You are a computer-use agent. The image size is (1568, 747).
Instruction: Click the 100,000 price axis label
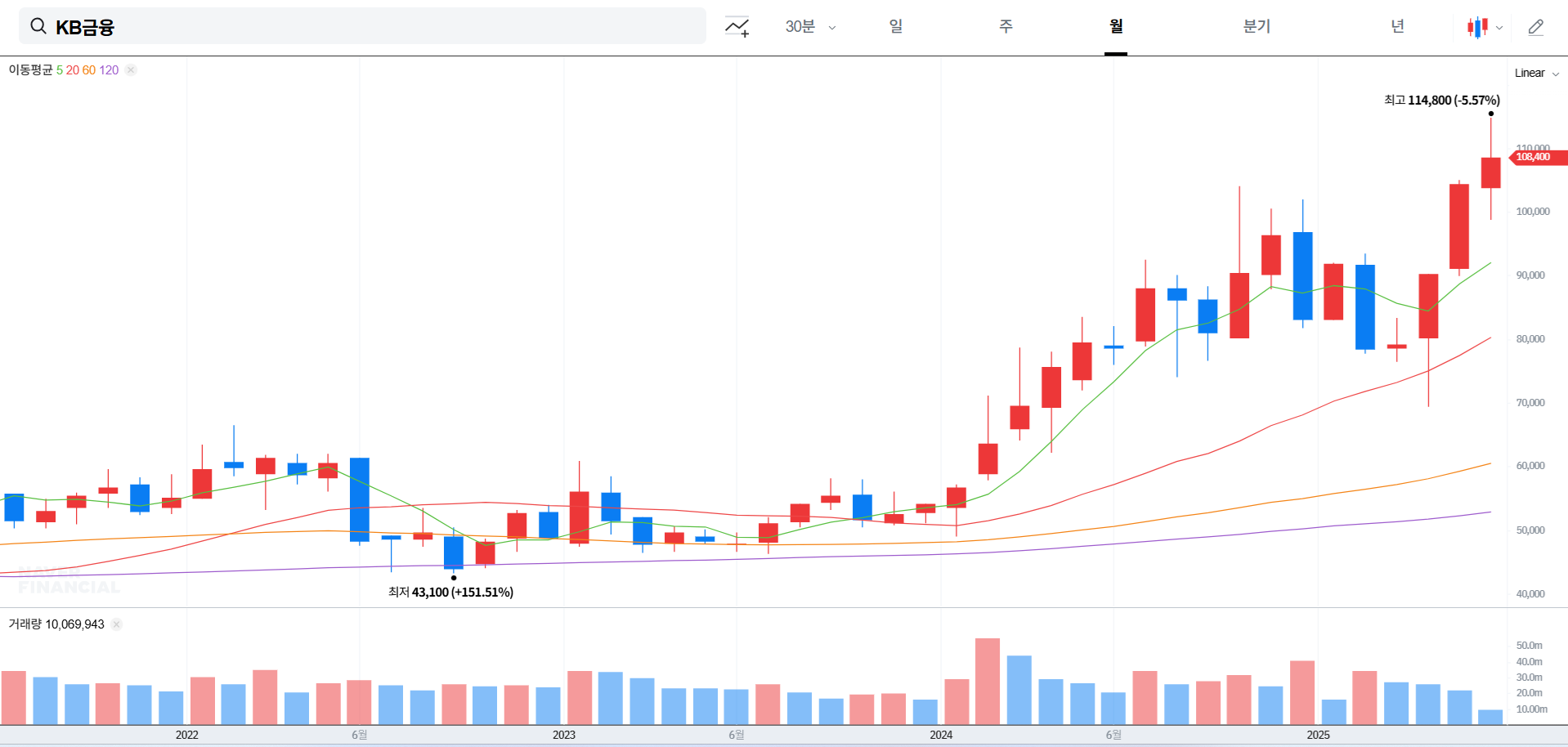pos(1533,212)
